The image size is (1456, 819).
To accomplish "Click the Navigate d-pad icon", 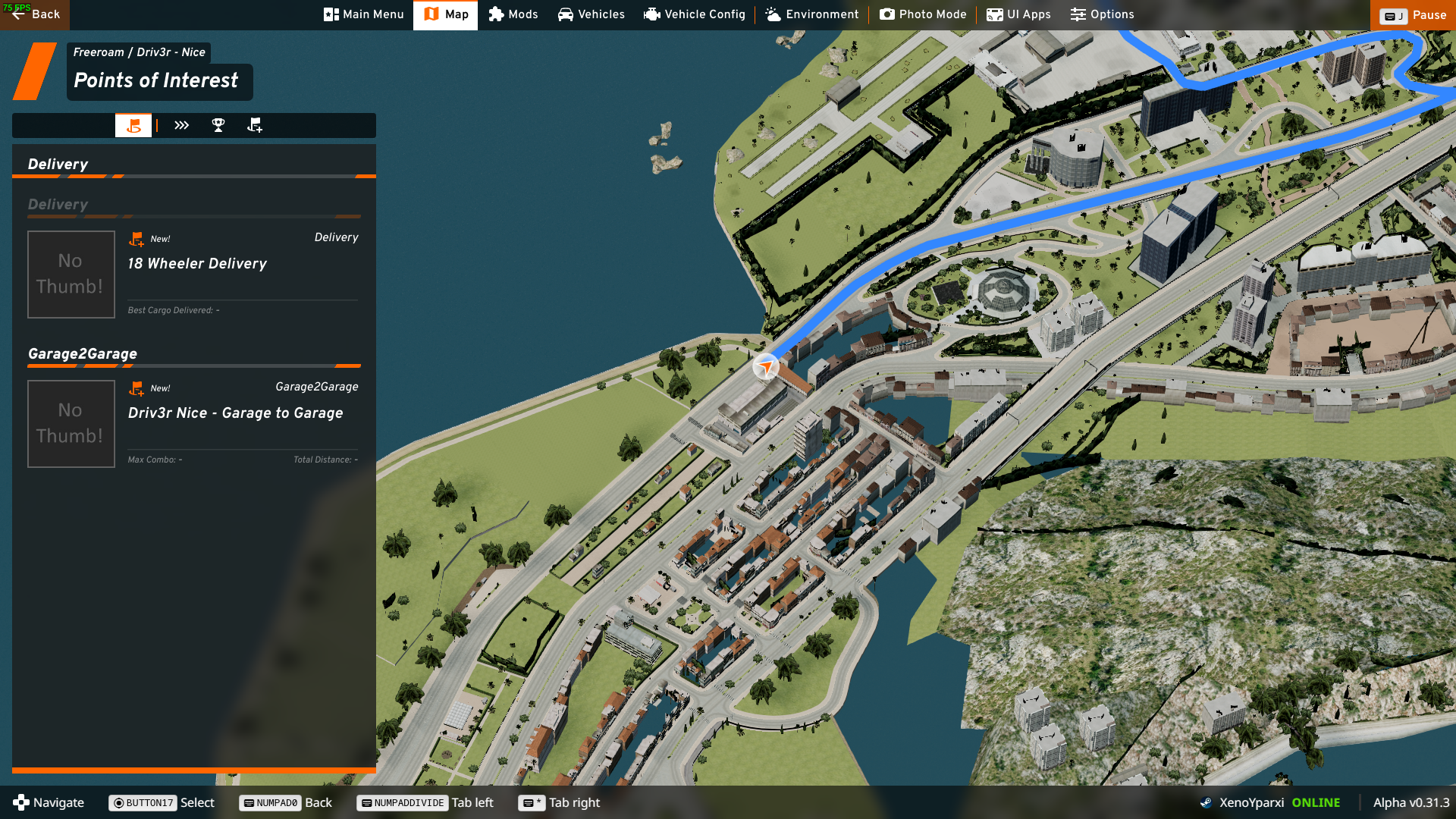I will pos(21,802).
